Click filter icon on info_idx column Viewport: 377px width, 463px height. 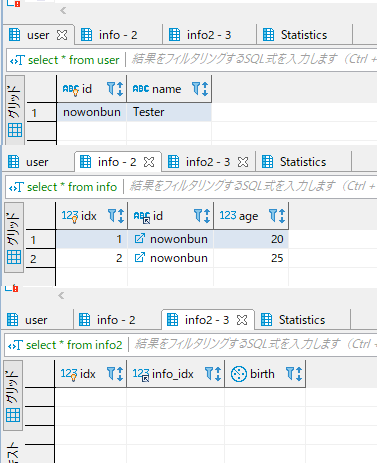point(209,374)
